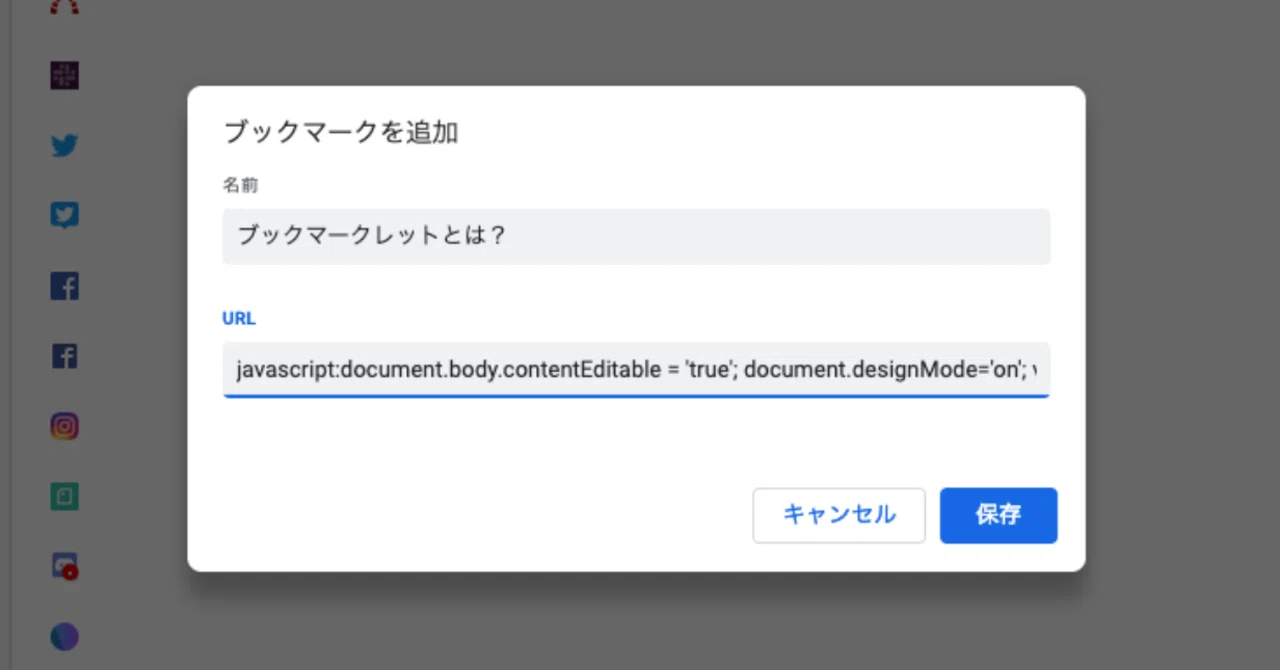Click the 名前 label
Viewport: 1280px width, 670px height.
240,185
